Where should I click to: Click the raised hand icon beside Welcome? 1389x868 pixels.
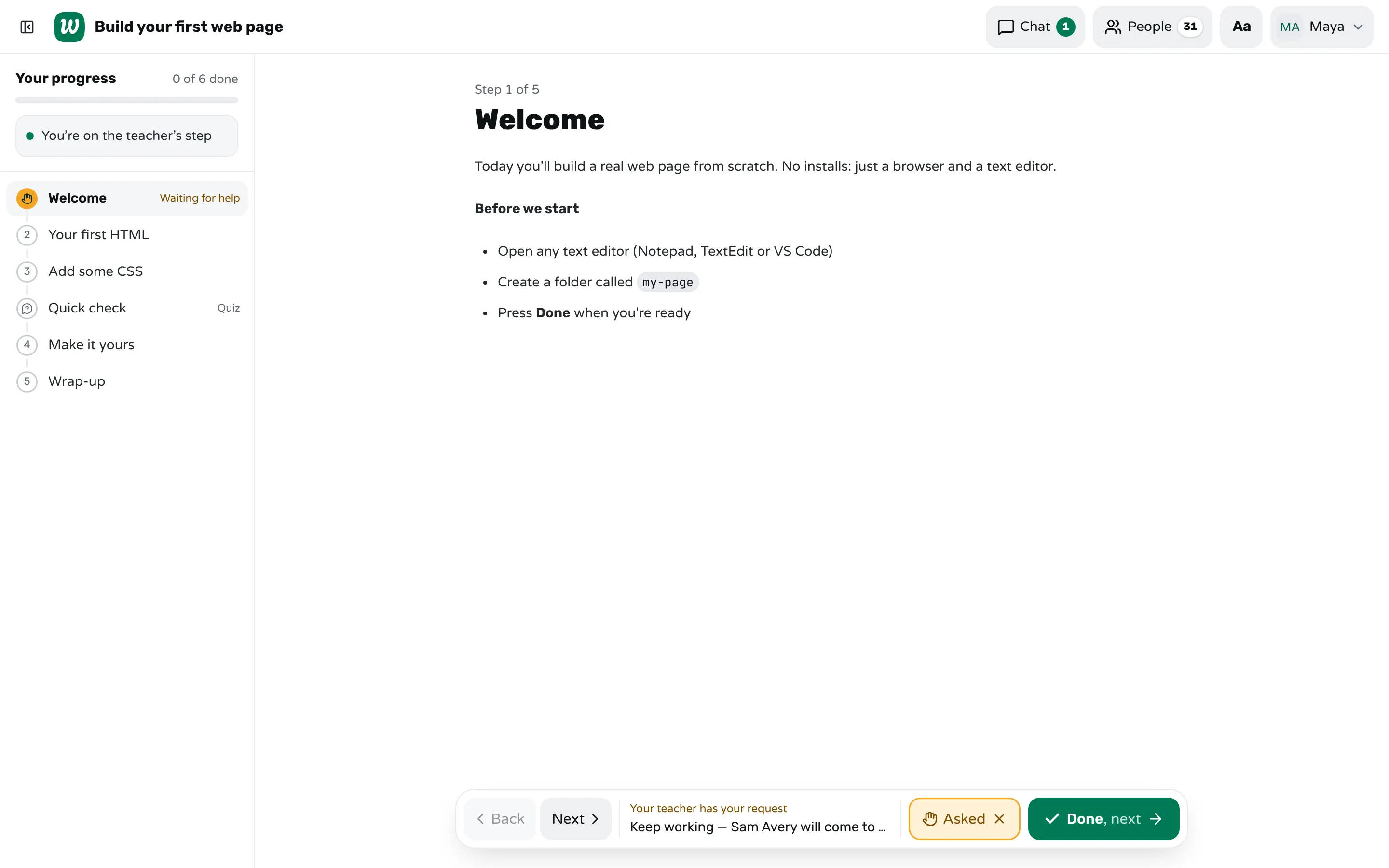pos(27,199)
